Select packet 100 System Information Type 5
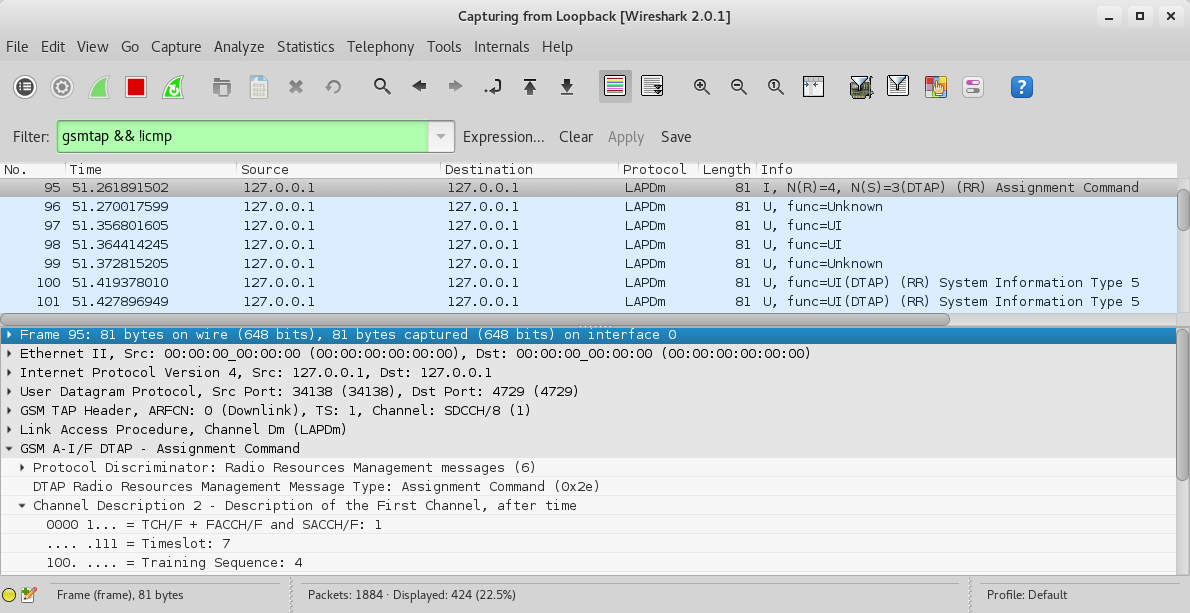This screenshot has height=613, width=1190. (588, 282)
